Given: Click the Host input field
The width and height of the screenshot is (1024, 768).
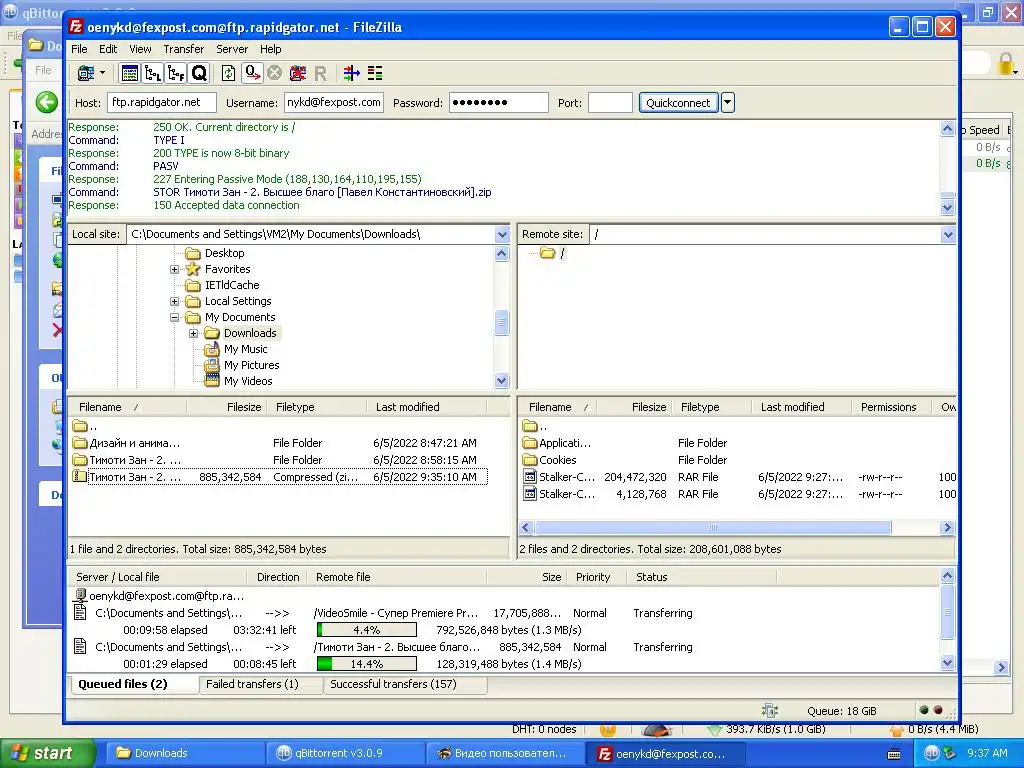Looking at the screenshot, I should (x=161, y=103).
